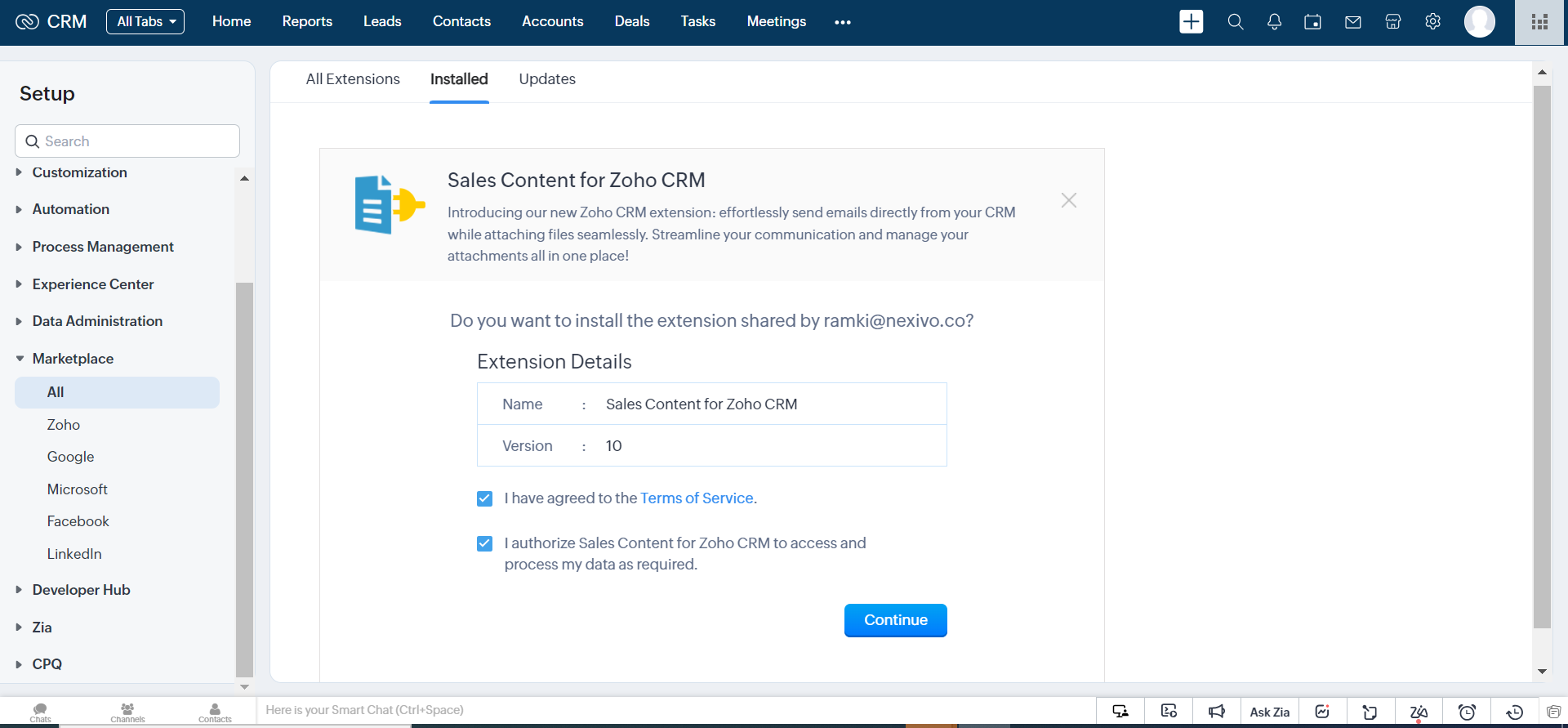This screenshot has height=728, width=1568.
Task: Select the Installed tab
Action: pos(459,79)
